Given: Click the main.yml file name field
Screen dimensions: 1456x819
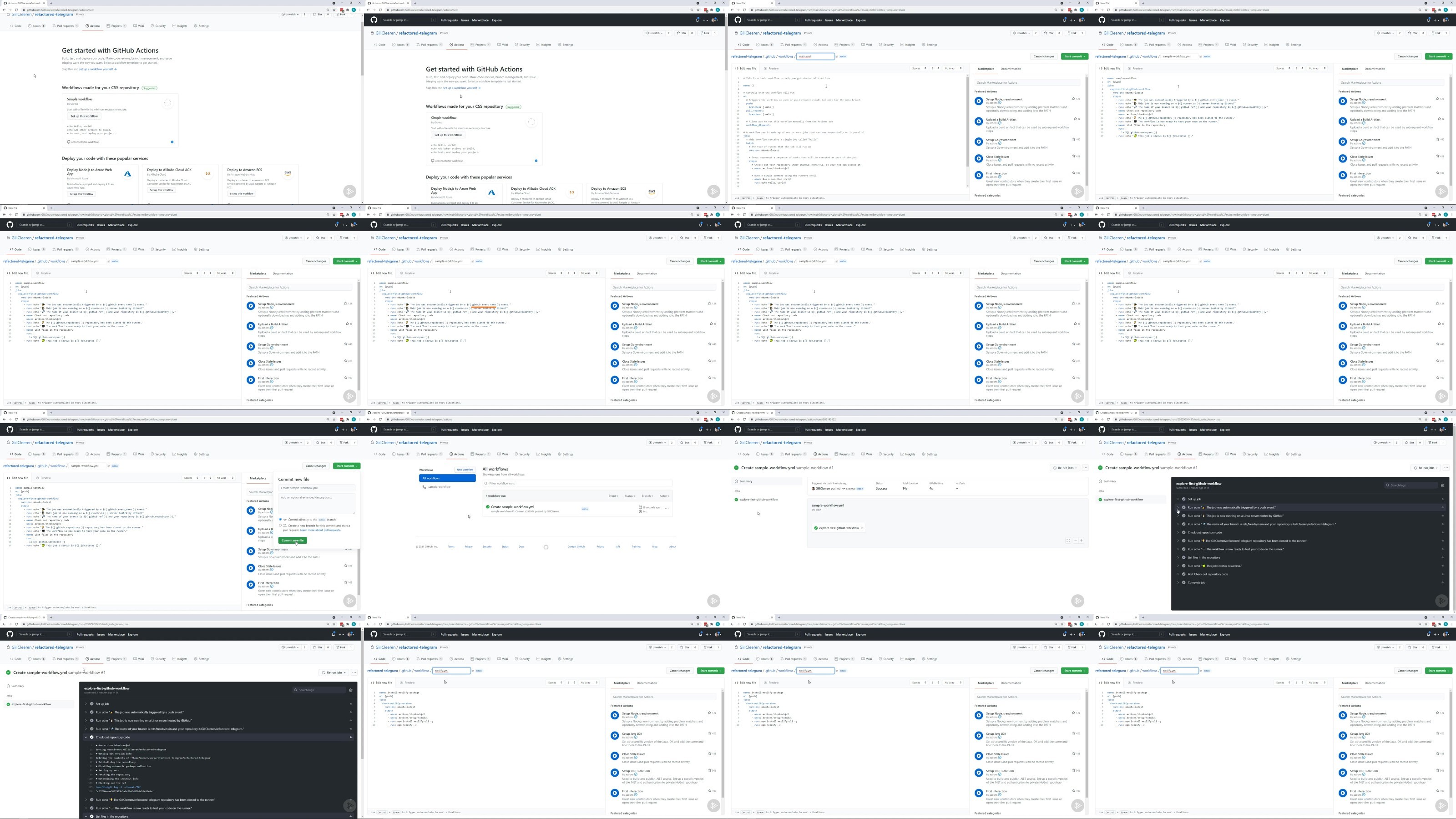Looking at the screenshot, I should coord(815,56).
